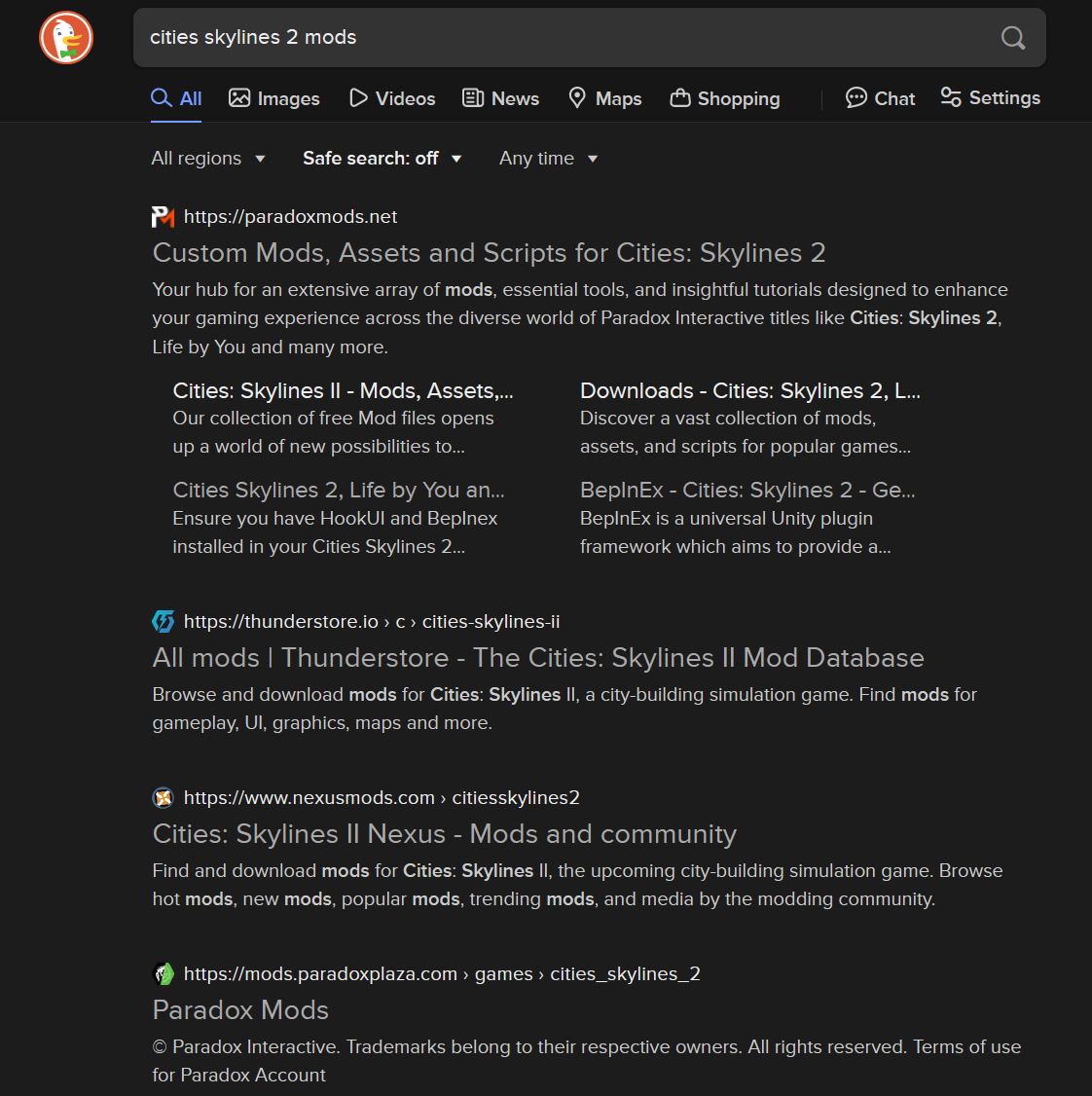Click snippet starting '© Paradox Interactive. Trademarks belong'
Screen dimensions: 1092x1096
pyautogui.click(x=587, y=1061)
